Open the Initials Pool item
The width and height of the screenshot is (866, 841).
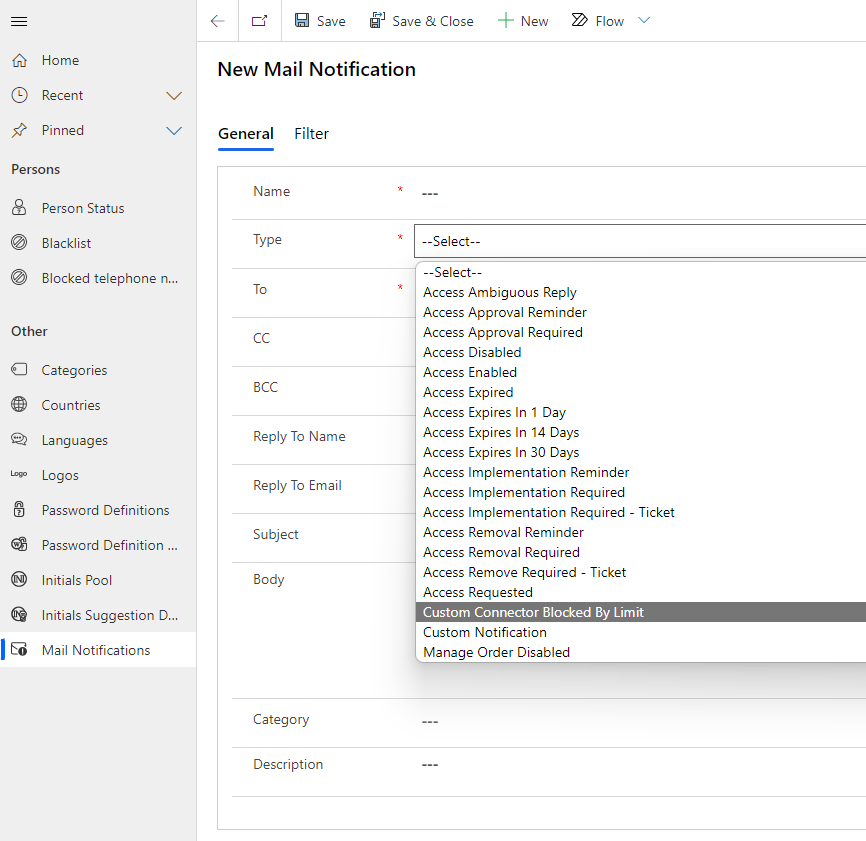tap(76, 580)
